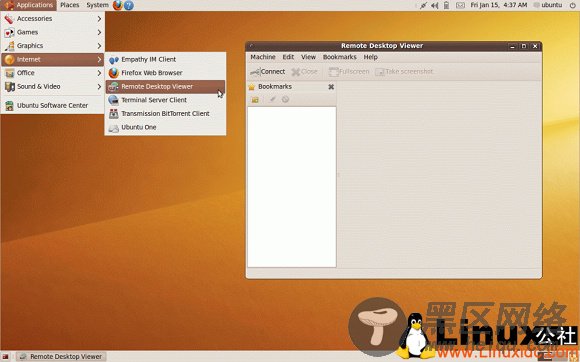
Task: Expand the Graphics submenu
Action: [x=53, y=46]
